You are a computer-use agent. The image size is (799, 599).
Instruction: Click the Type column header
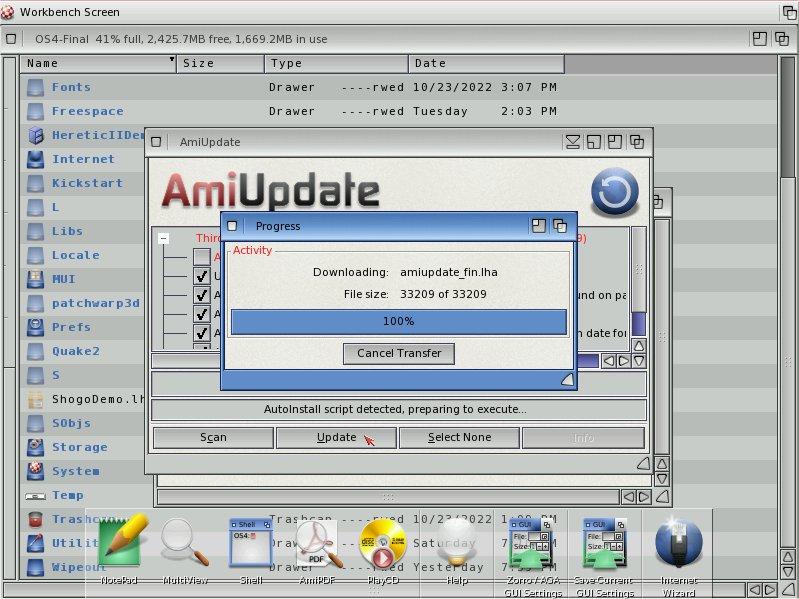(x=336, y=64)
